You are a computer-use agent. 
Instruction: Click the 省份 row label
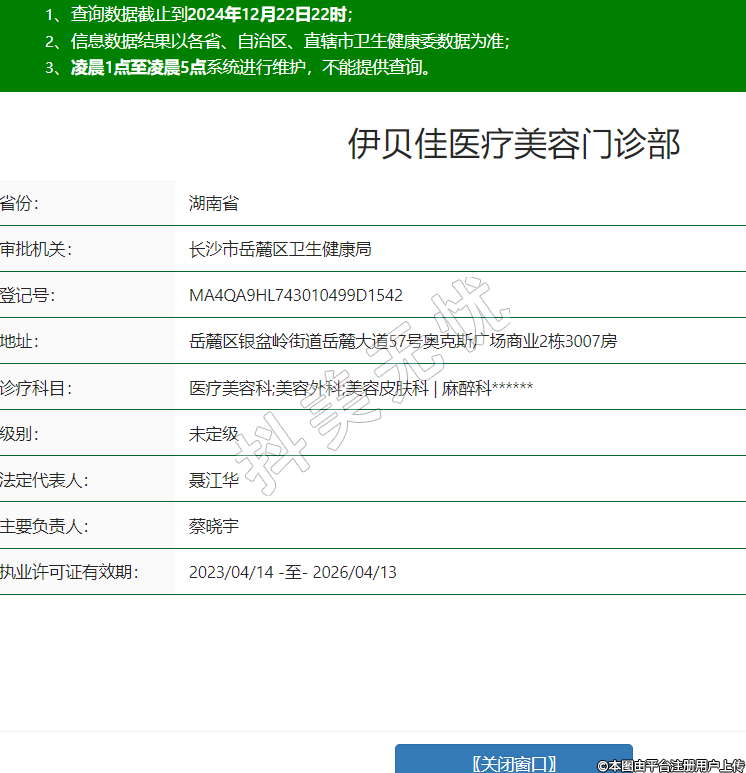[20, 203]
